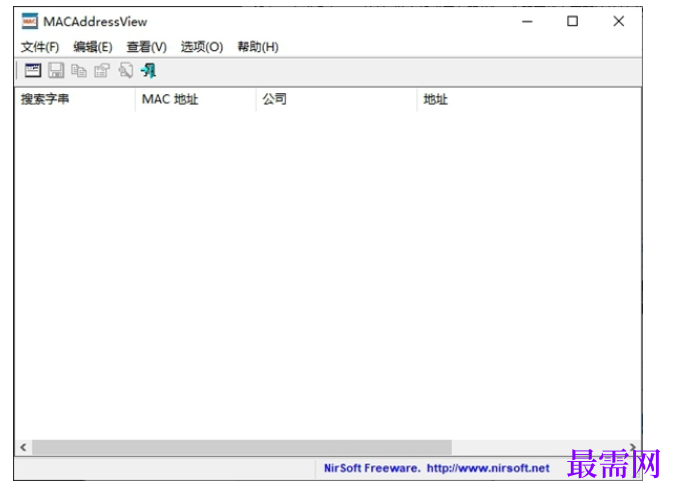Image resolution: width=679 pixels, height=495 pixels.
Task: Click the Find magnifier toolbar icon
Action: [126, 70]
